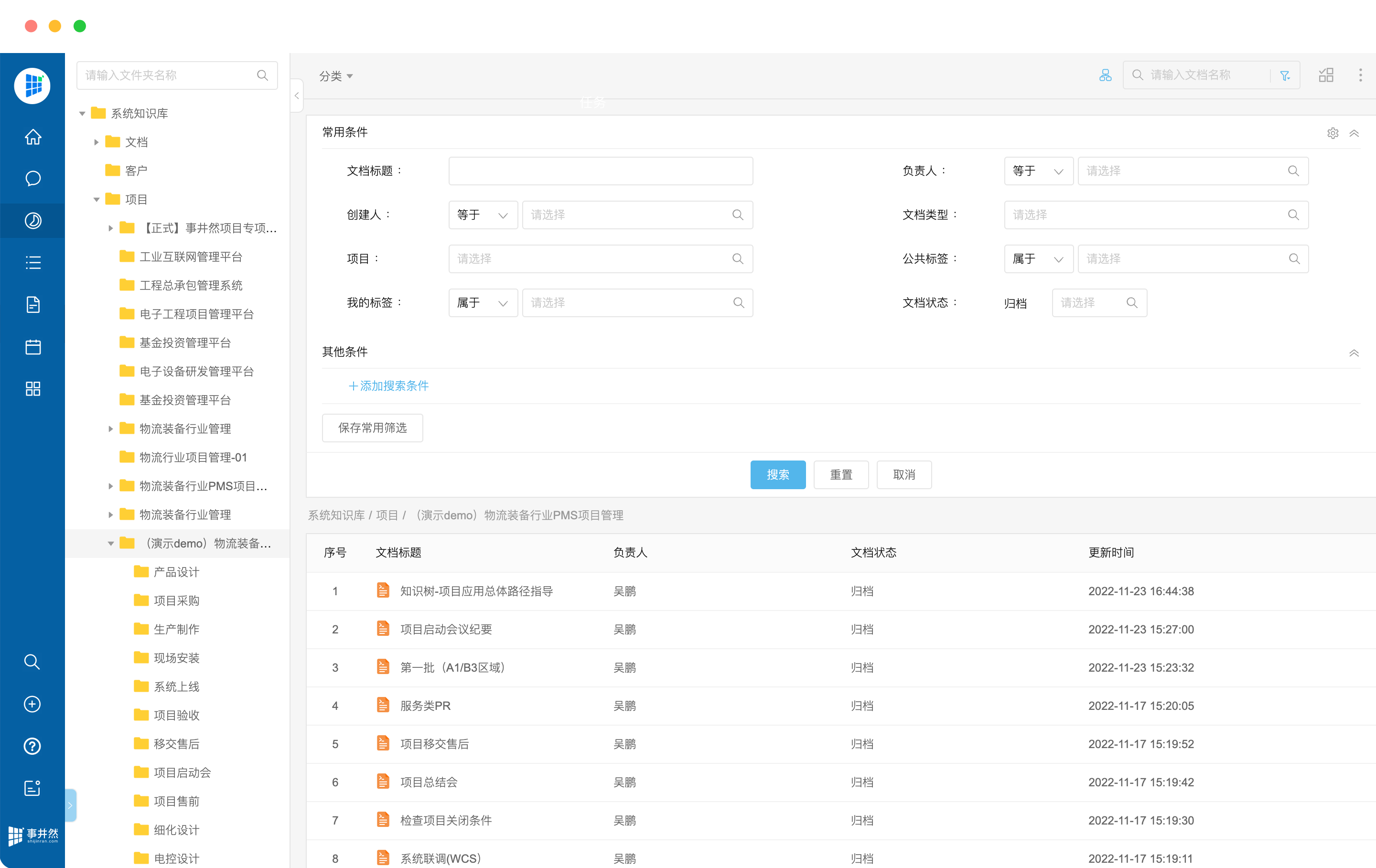
Task: Click the blue 搜索 button
Action: click(x=777, y=474)
